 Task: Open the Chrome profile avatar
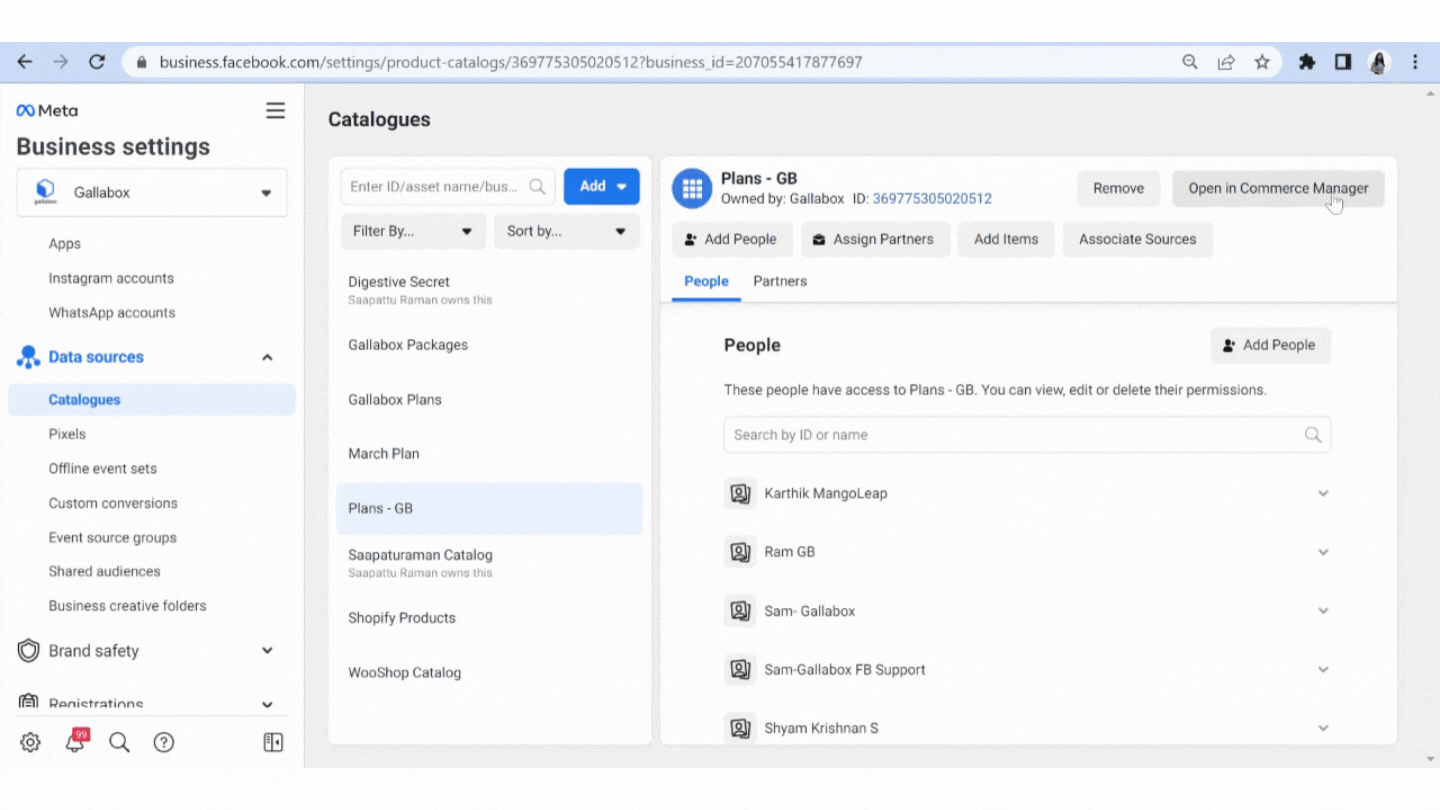[1379, 62]
